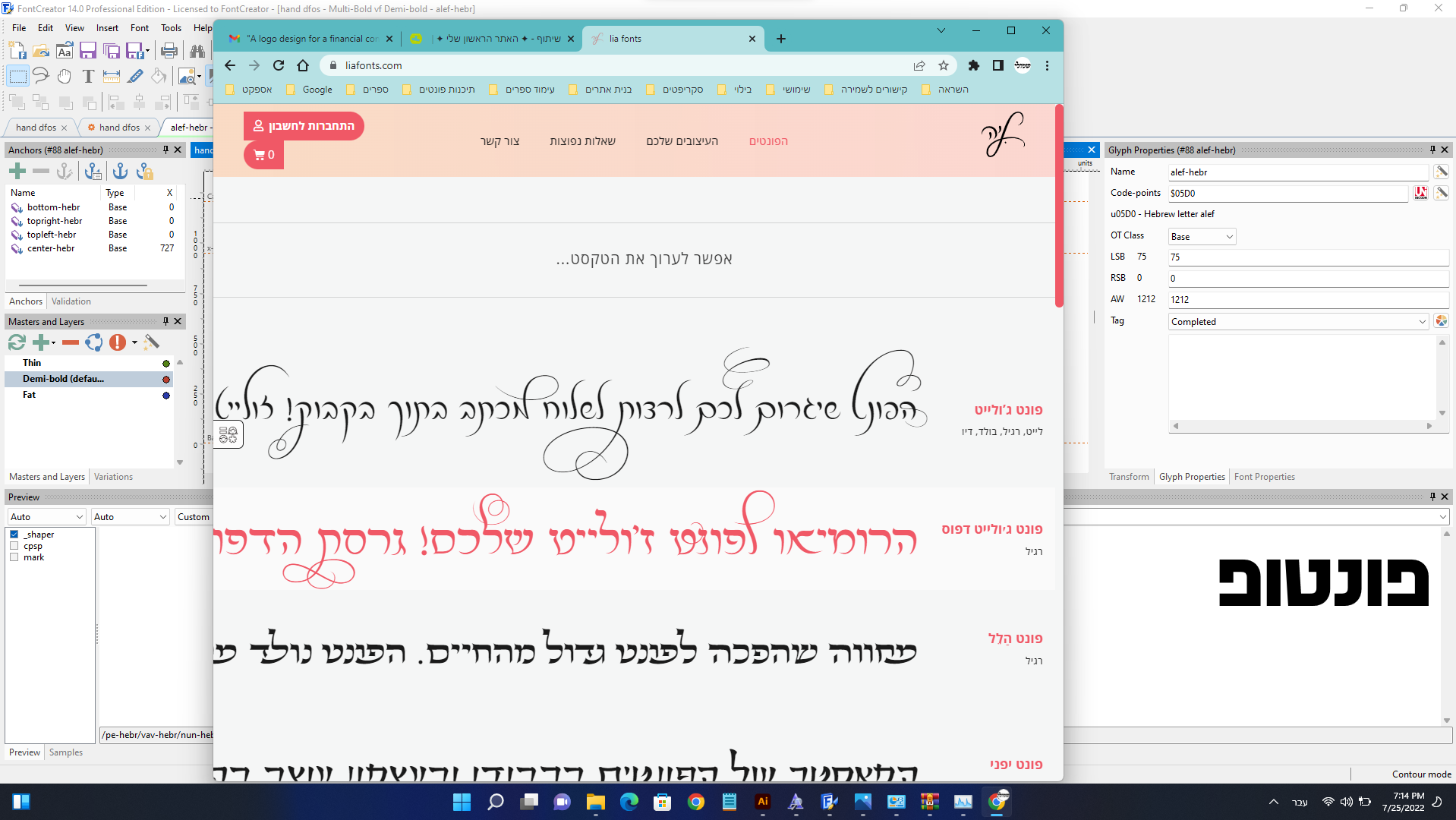The height and width of the screenshot is (820, 1456).
Task: Click the pink account login button
Action: 304,126
